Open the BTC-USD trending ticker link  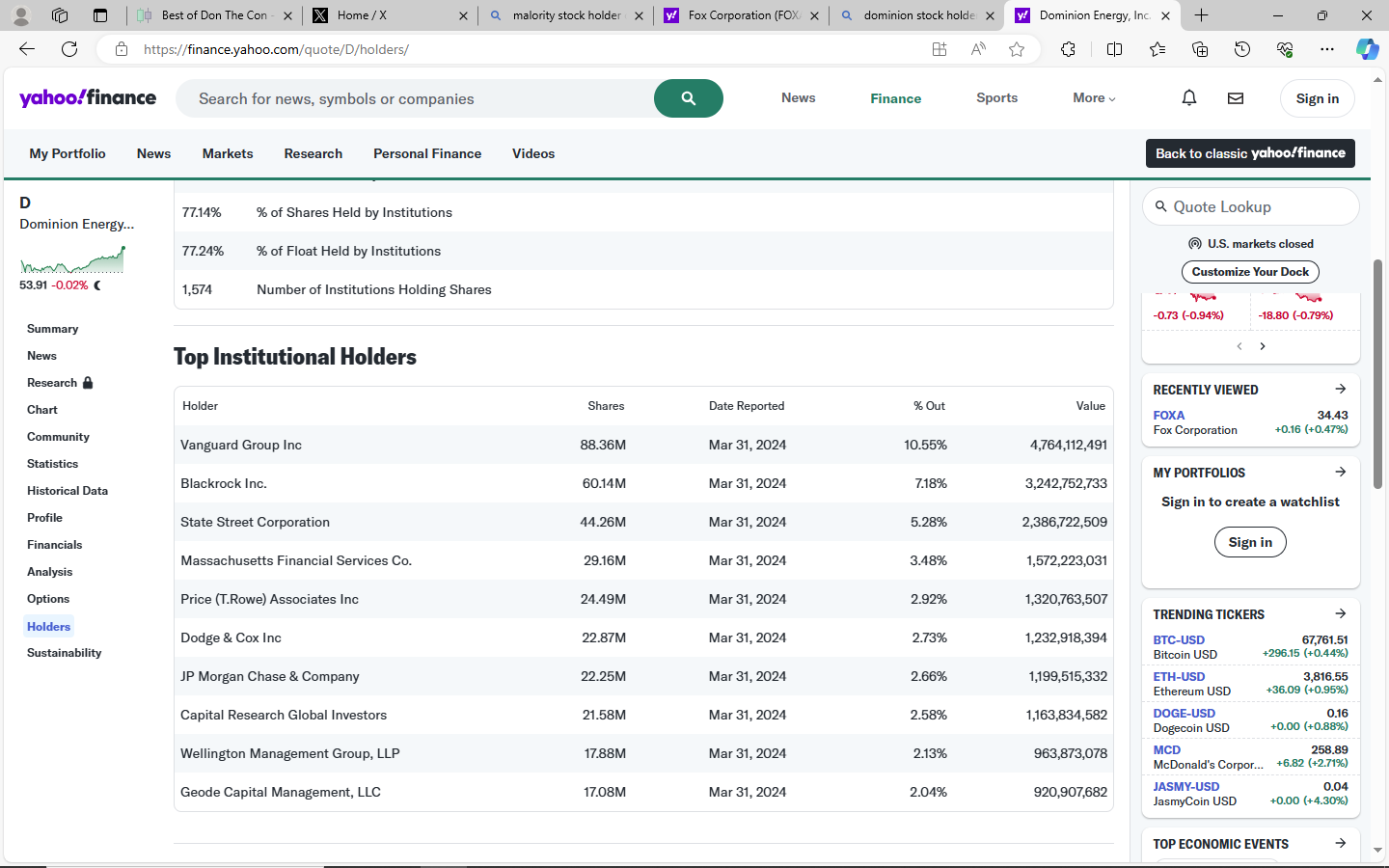point(1179,639)
